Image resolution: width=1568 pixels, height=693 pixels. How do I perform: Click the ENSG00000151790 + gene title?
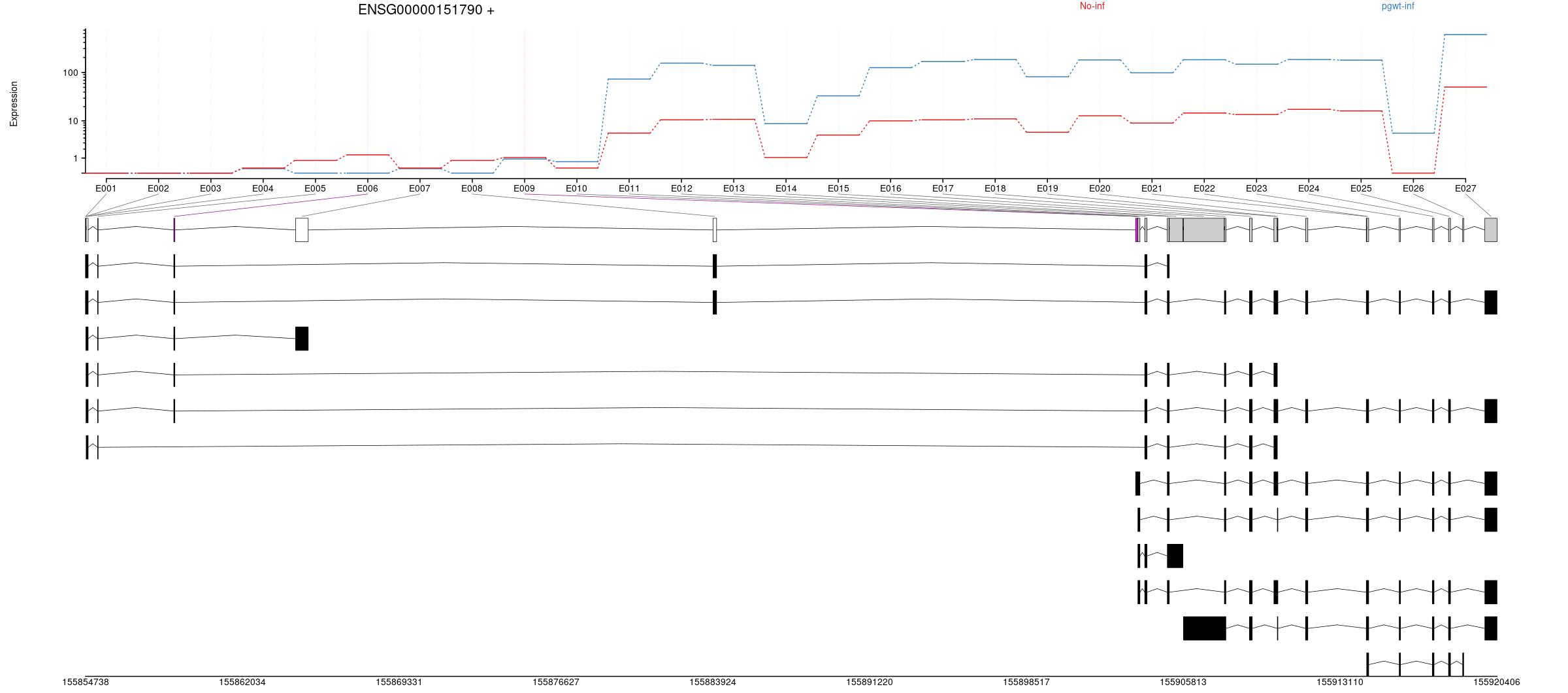point(426,10)
